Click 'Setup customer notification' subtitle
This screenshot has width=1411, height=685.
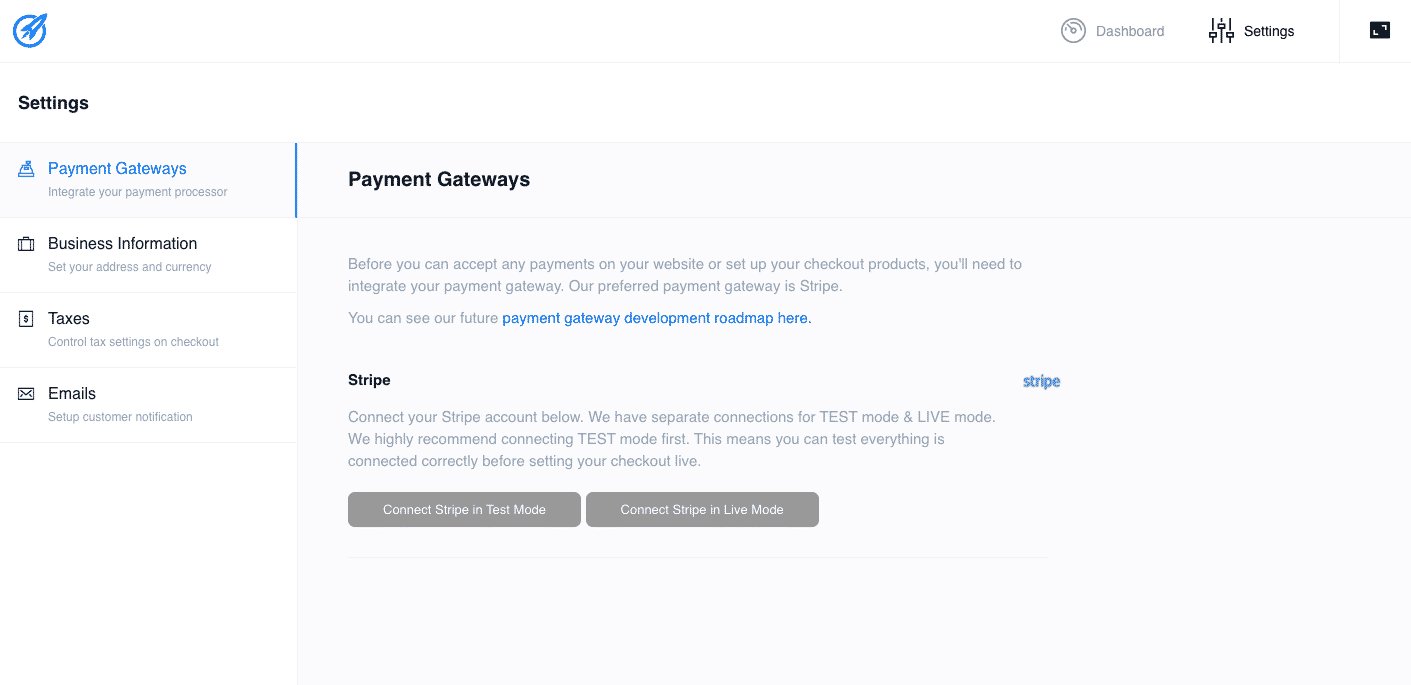(120, 417)
